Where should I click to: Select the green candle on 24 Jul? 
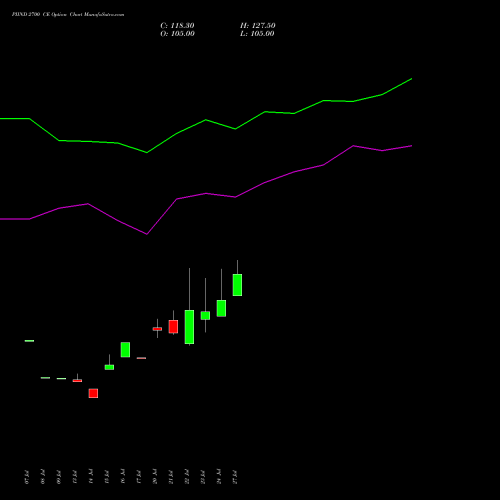point(221,308)
